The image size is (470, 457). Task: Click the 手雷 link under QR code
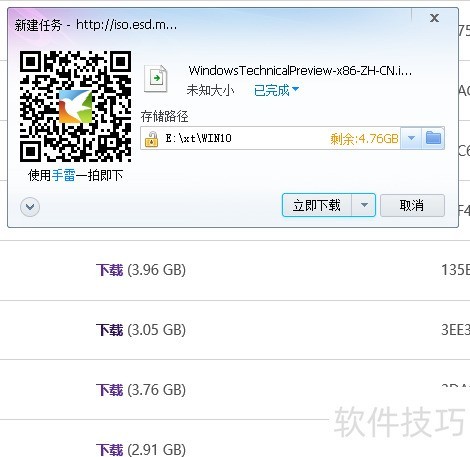(x=64, y=175)
